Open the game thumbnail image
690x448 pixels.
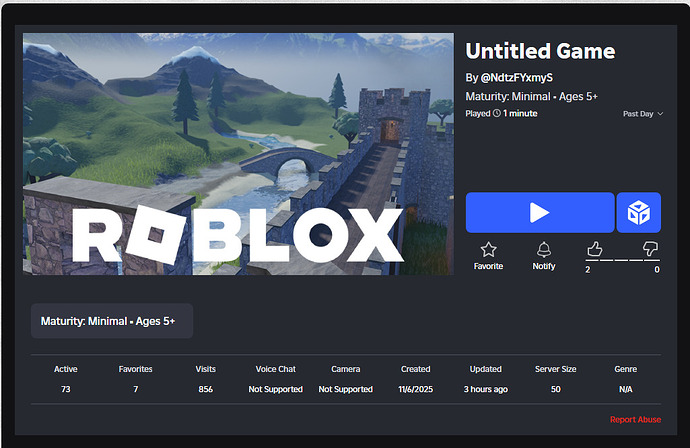pos(238,154)
